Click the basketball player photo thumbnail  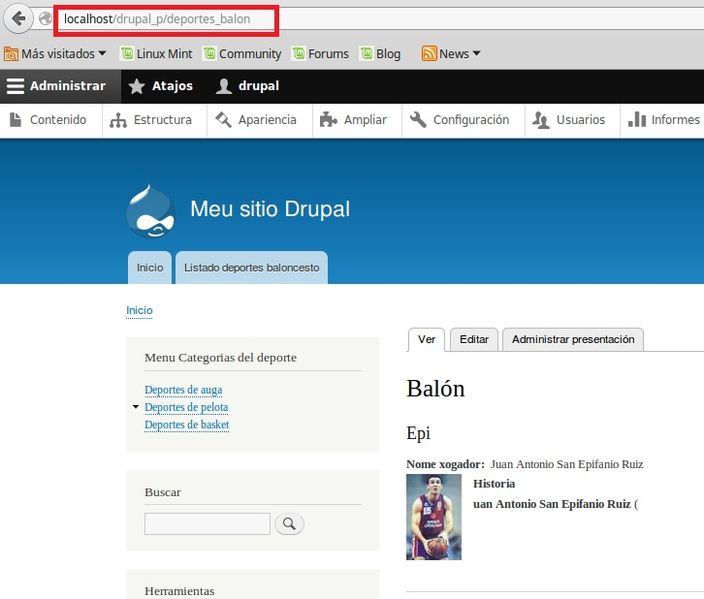tap(434, 517)
